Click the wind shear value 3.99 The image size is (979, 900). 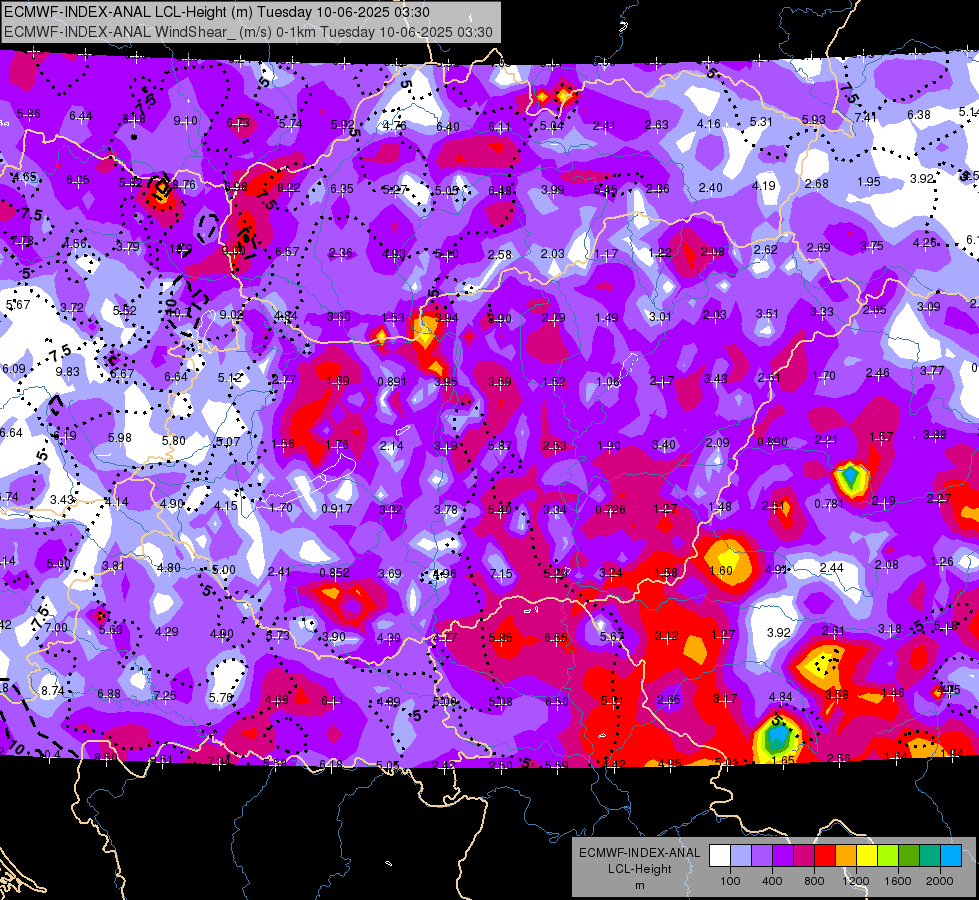553,190
